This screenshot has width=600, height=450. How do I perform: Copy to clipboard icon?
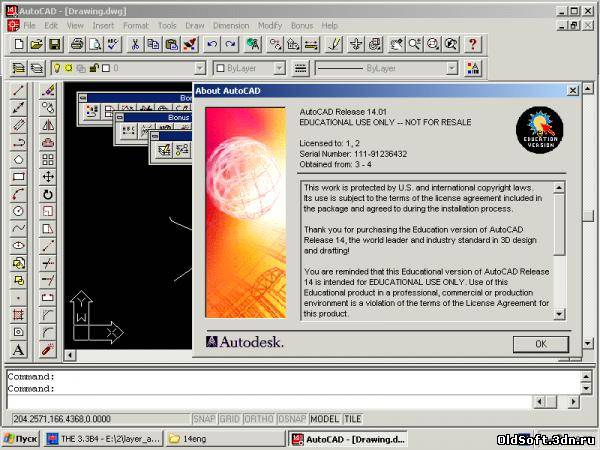[153, 44]
